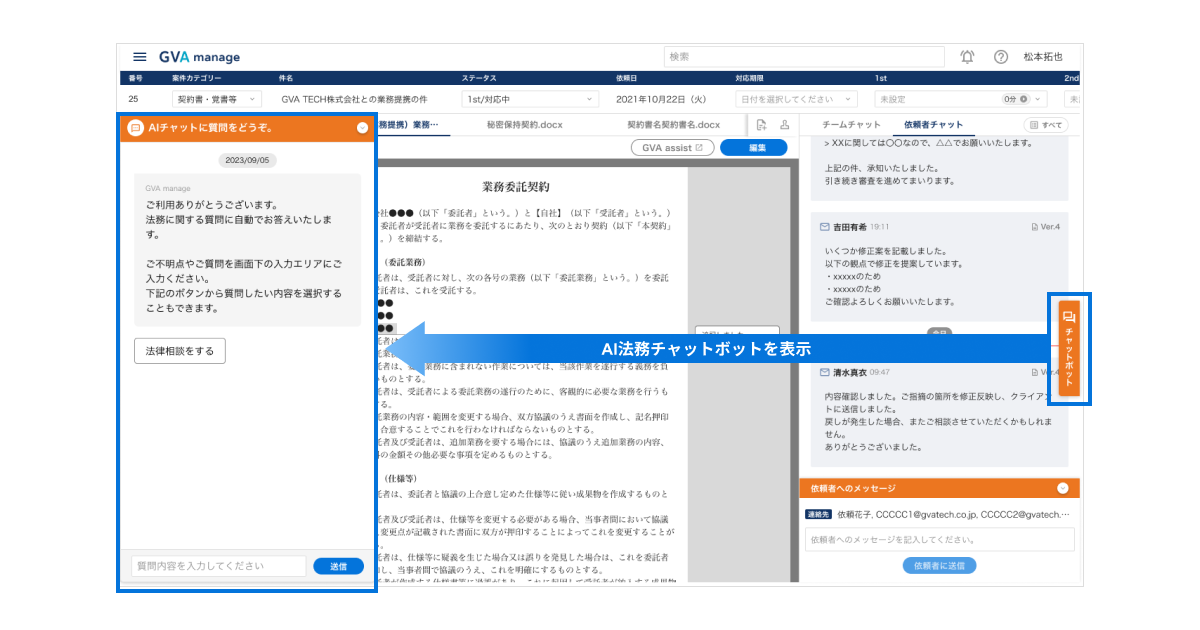The height and width of the screenshot is (630, 1200).
Task: Click the case number 25
Action: [x=134, y=99]
